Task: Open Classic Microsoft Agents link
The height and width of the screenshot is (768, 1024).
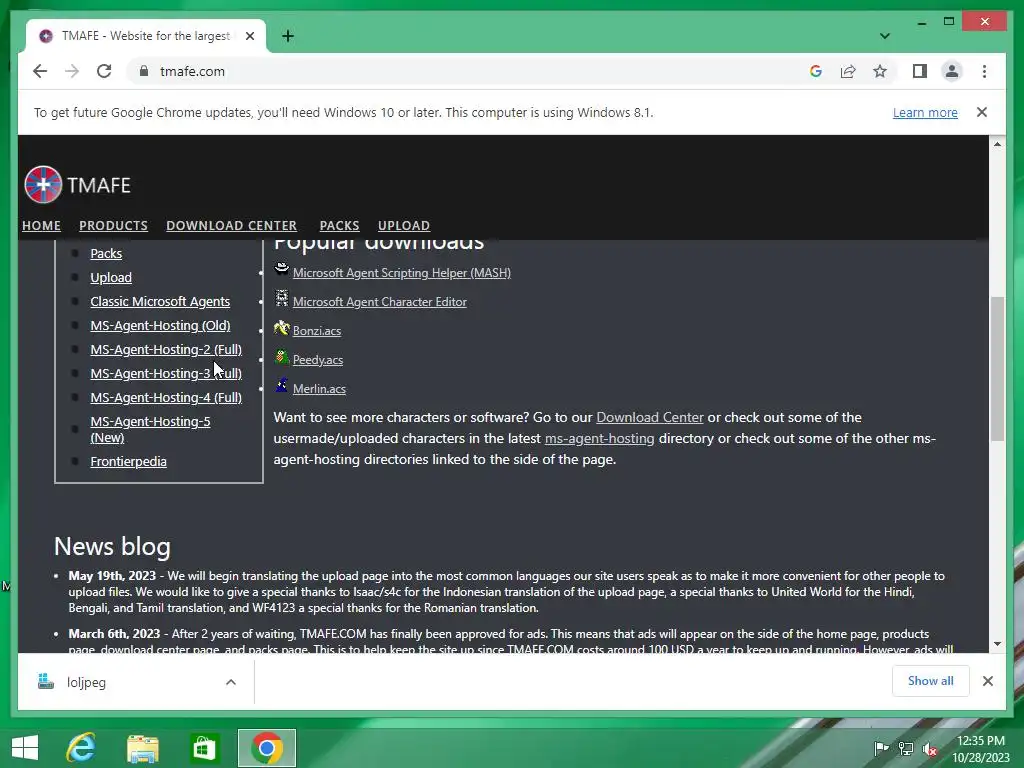Action: [x=160, y=302]
